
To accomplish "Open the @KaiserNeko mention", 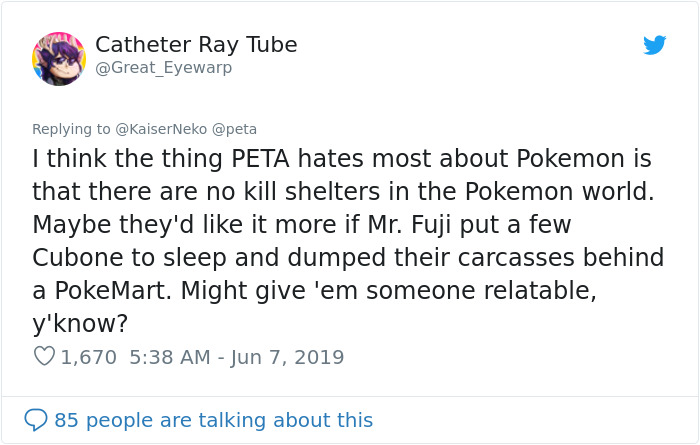I will (x=161, y=129).
